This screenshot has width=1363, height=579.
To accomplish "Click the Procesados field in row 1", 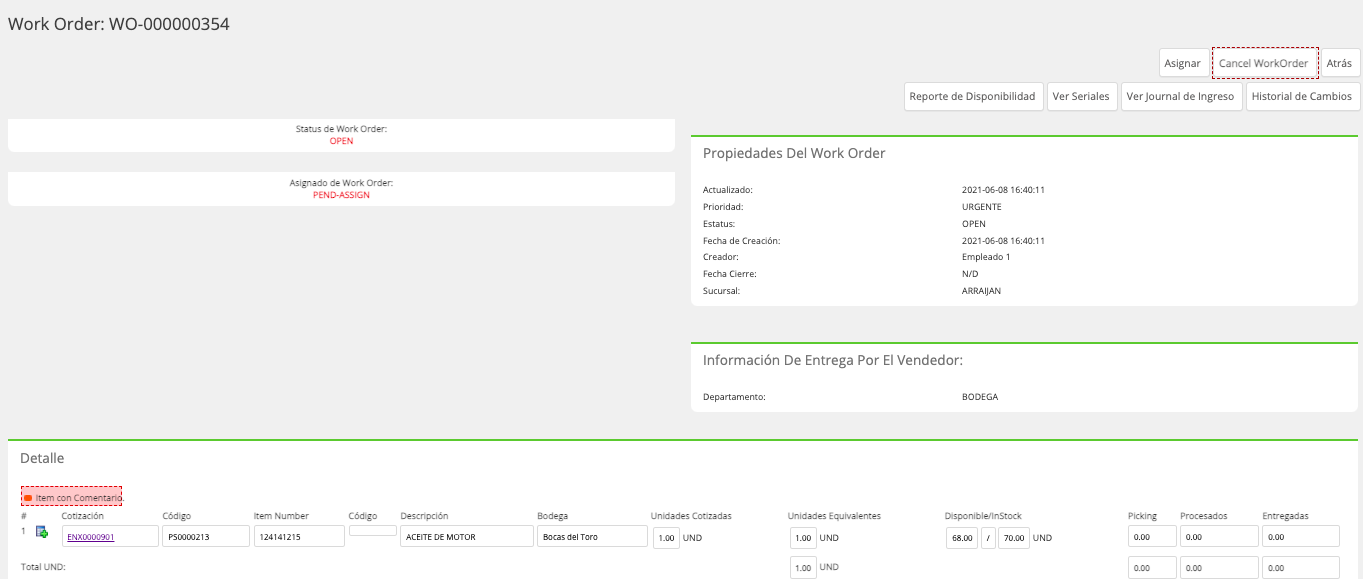I will [x=1219, y=537].
